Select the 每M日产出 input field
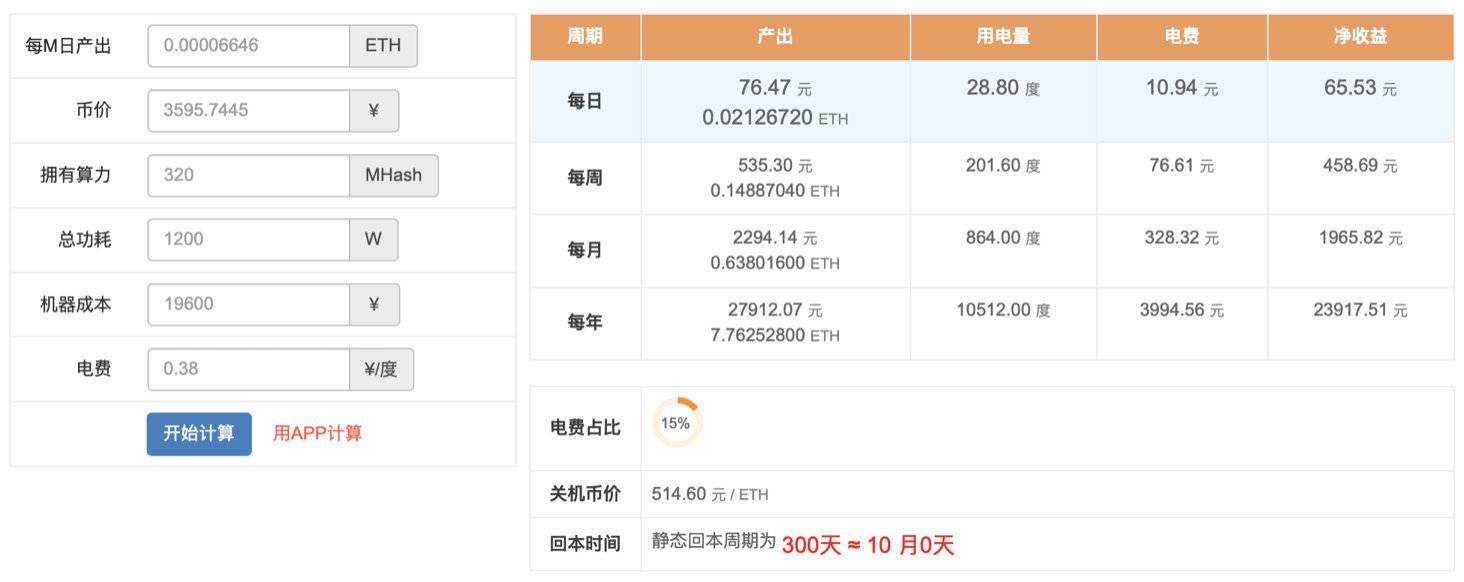The width and height of the screenshot is (1464, 582). coord(248,45)
